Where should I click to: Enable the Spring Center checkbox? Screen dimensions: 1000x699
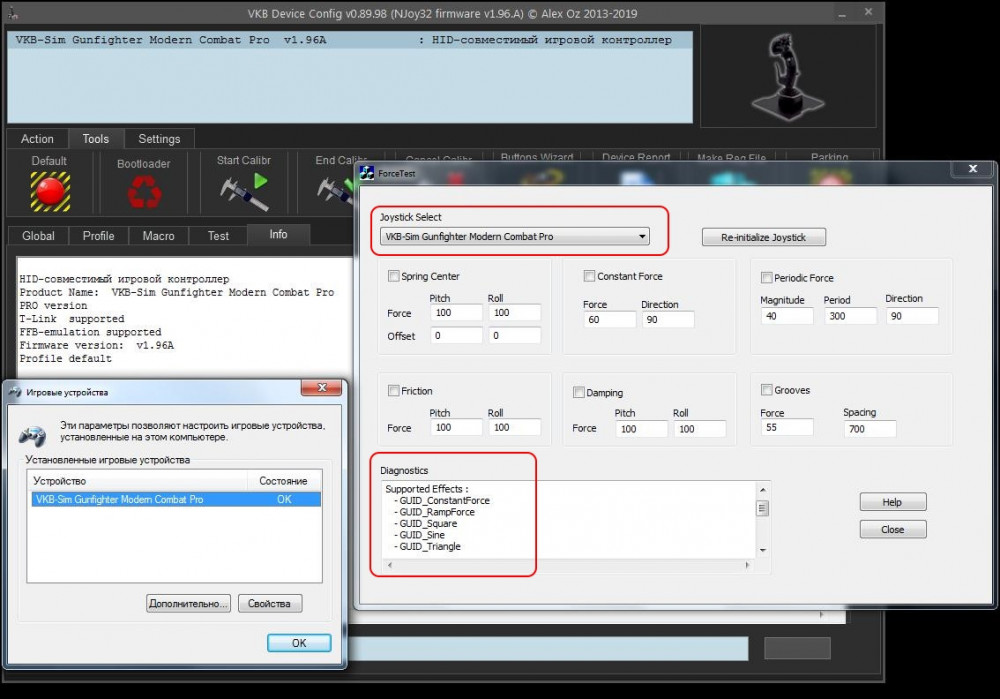(393, 276)
